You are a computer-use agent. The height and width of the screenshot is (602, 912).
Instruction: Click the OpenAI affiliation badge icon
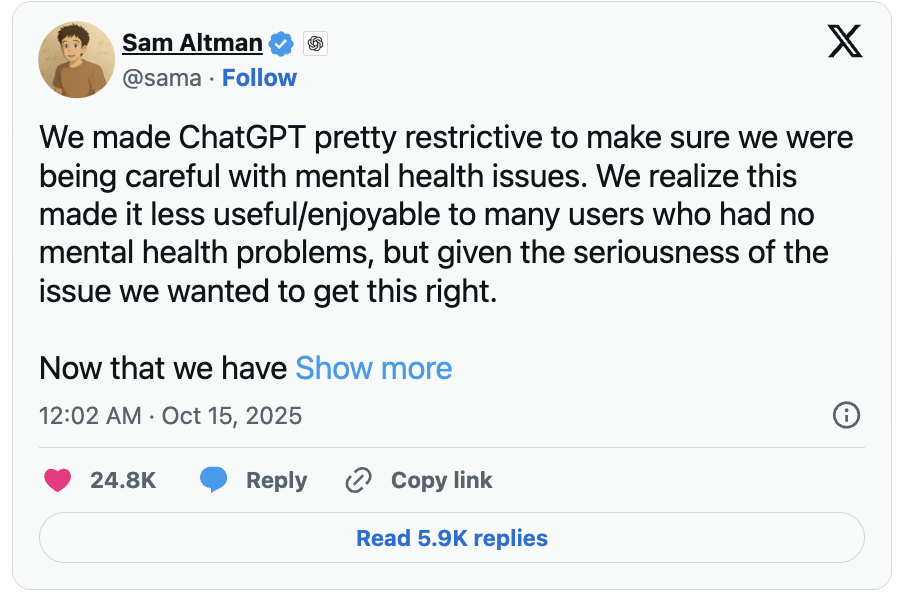(315, 43)
